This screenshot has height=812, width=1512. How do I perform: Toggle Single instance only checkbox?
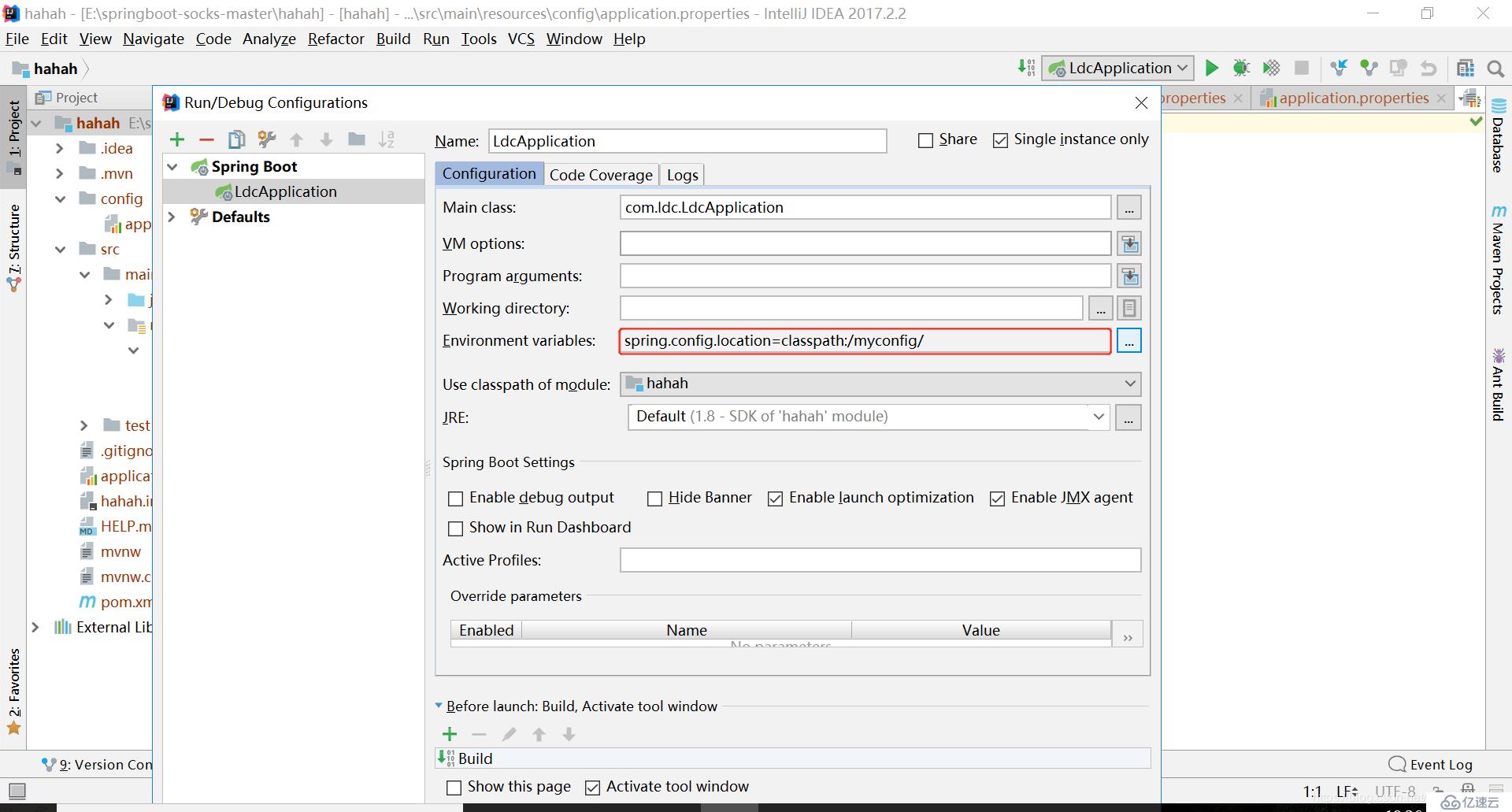[1000, 140]
